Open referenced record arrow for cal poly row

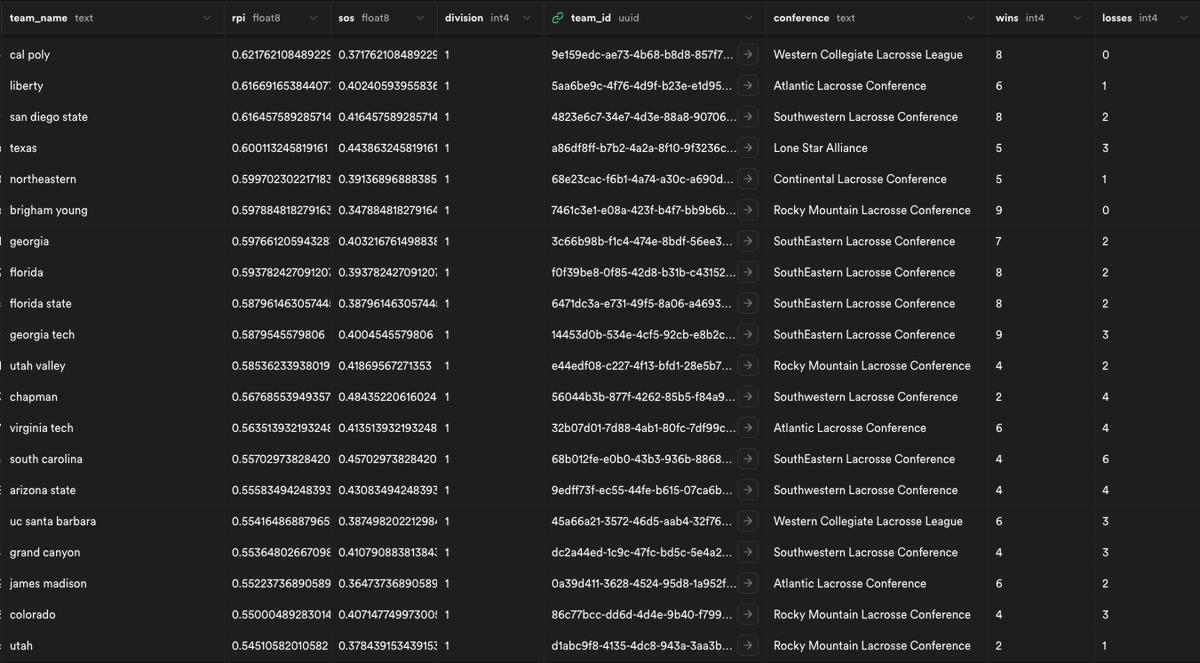tap(748, 55)
